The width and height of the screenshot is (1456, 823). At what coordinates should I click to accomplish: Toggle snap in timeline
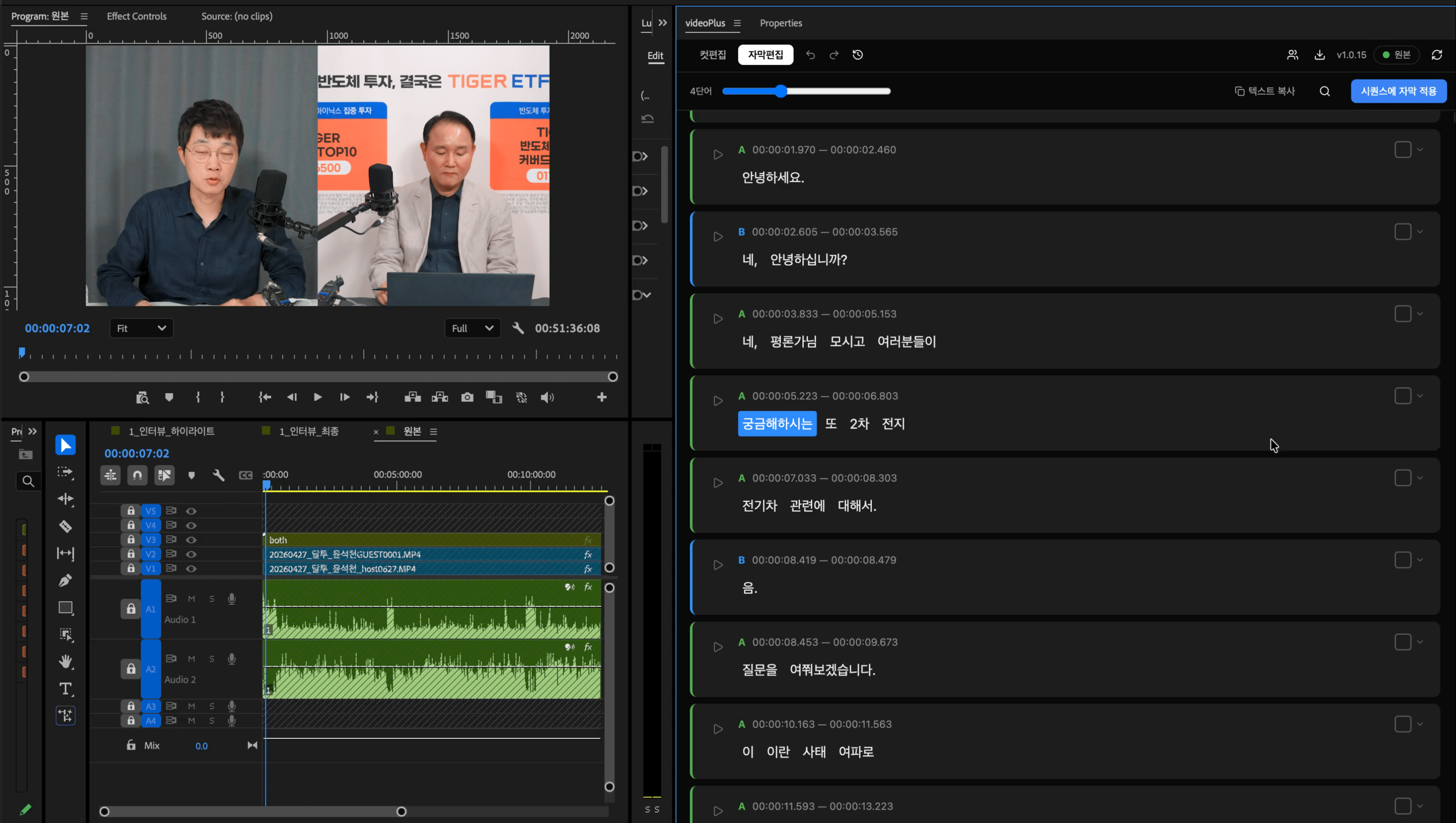tap(138, 475)
